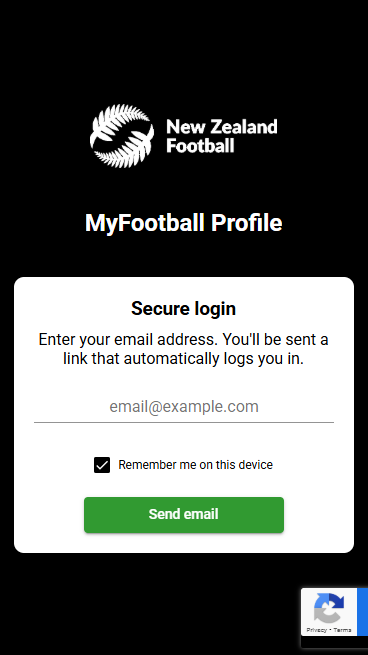Screen dimensions: 368x655
Task: Focus the email@example.com input field
Action: (x=184, y=406)
